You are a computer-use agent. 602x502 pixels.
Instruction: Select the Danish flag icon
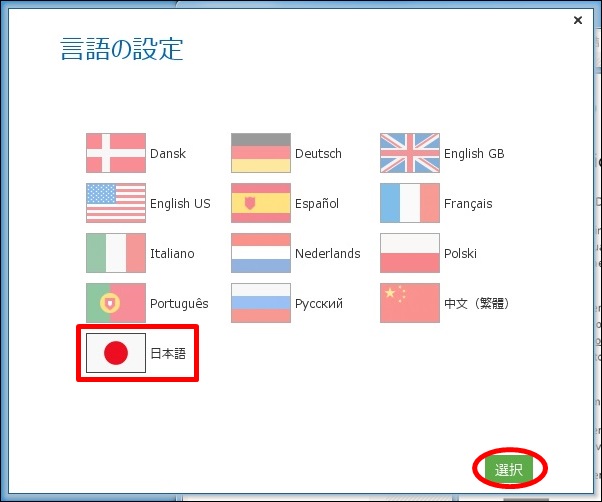116,153
